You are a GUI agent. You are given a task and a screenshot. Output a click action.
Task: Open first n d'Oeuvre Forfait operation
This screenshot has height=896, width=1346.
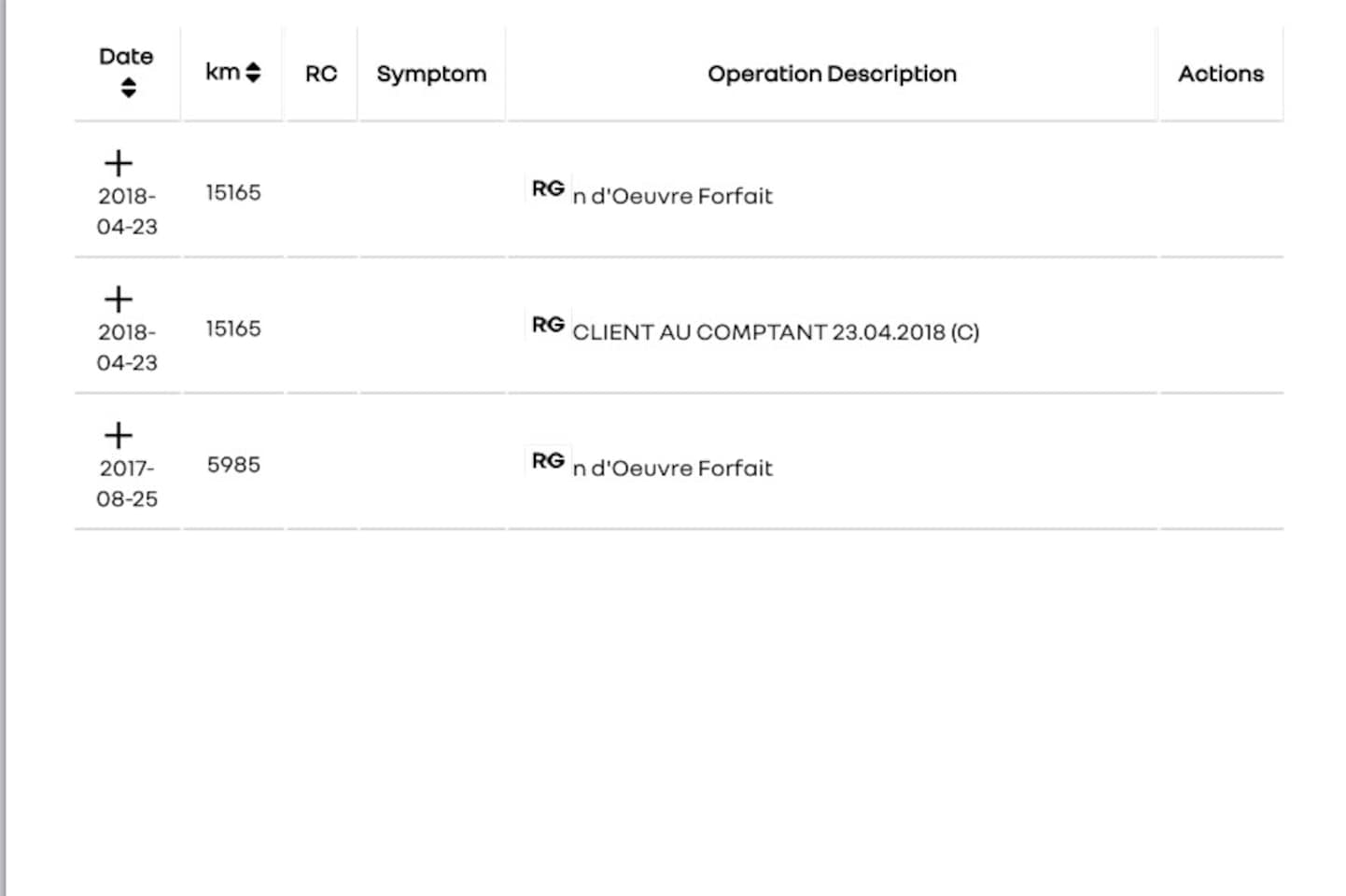pos(672,196)
